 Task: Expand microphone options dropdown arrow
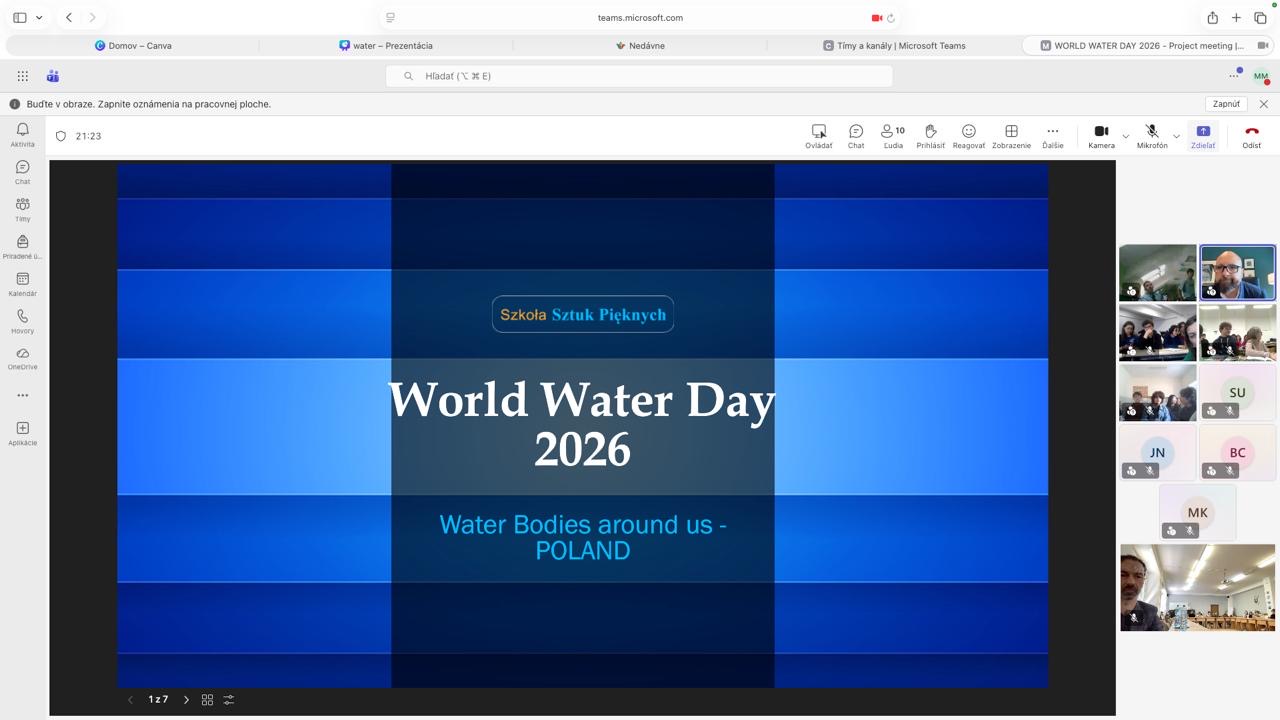coord(1176,136)
